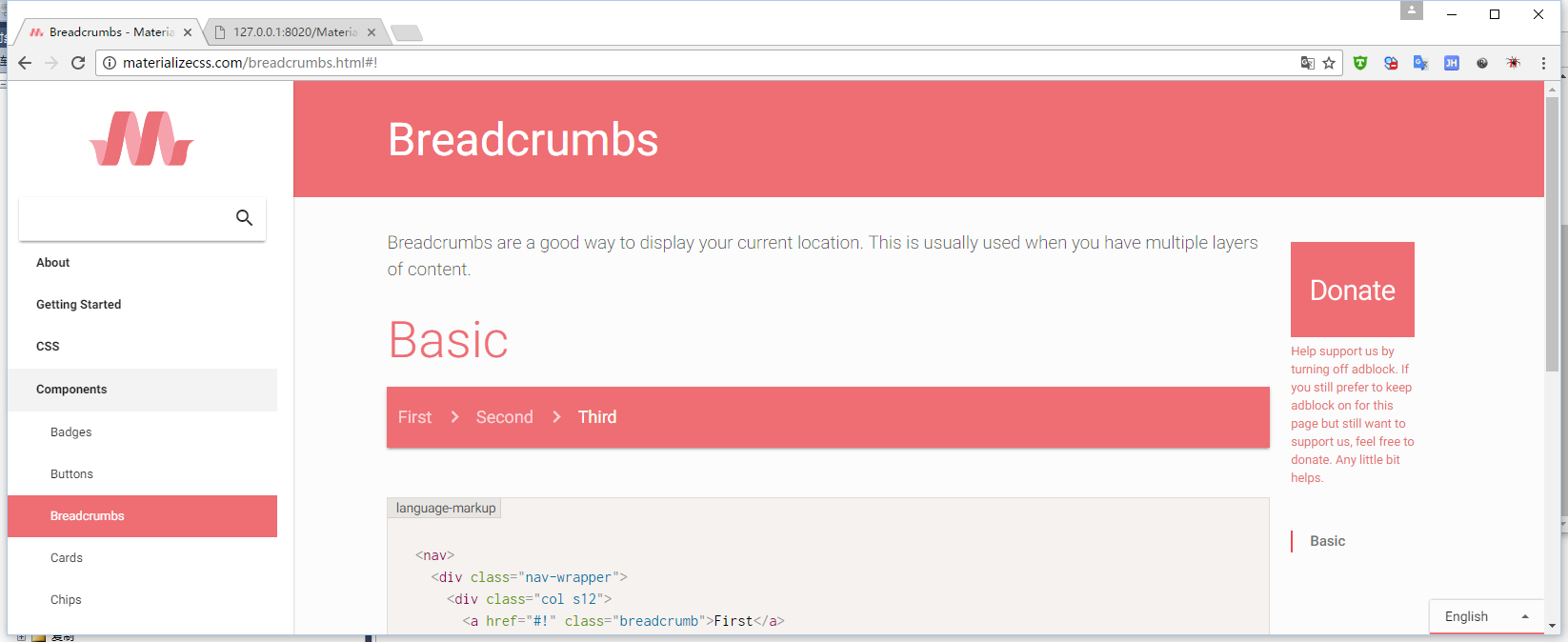Expand the CSS sidebar section
The image size is (1568, 642).
pyautogui.click(x=142, y=347)
